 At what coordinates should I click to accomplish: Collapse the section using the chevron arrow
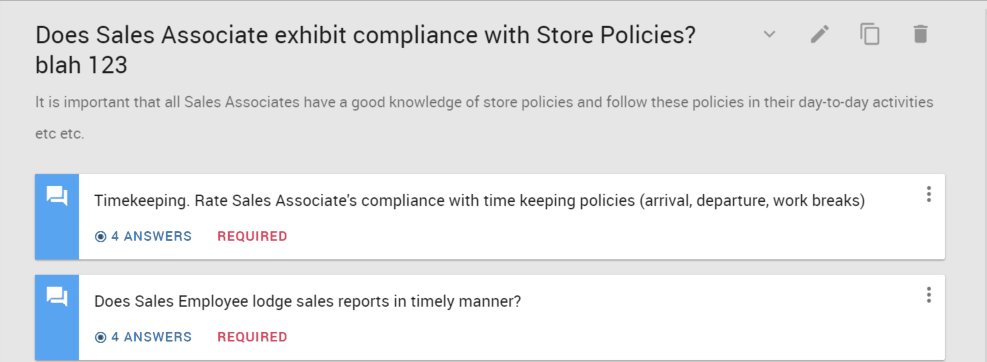[x=769, y=34]
